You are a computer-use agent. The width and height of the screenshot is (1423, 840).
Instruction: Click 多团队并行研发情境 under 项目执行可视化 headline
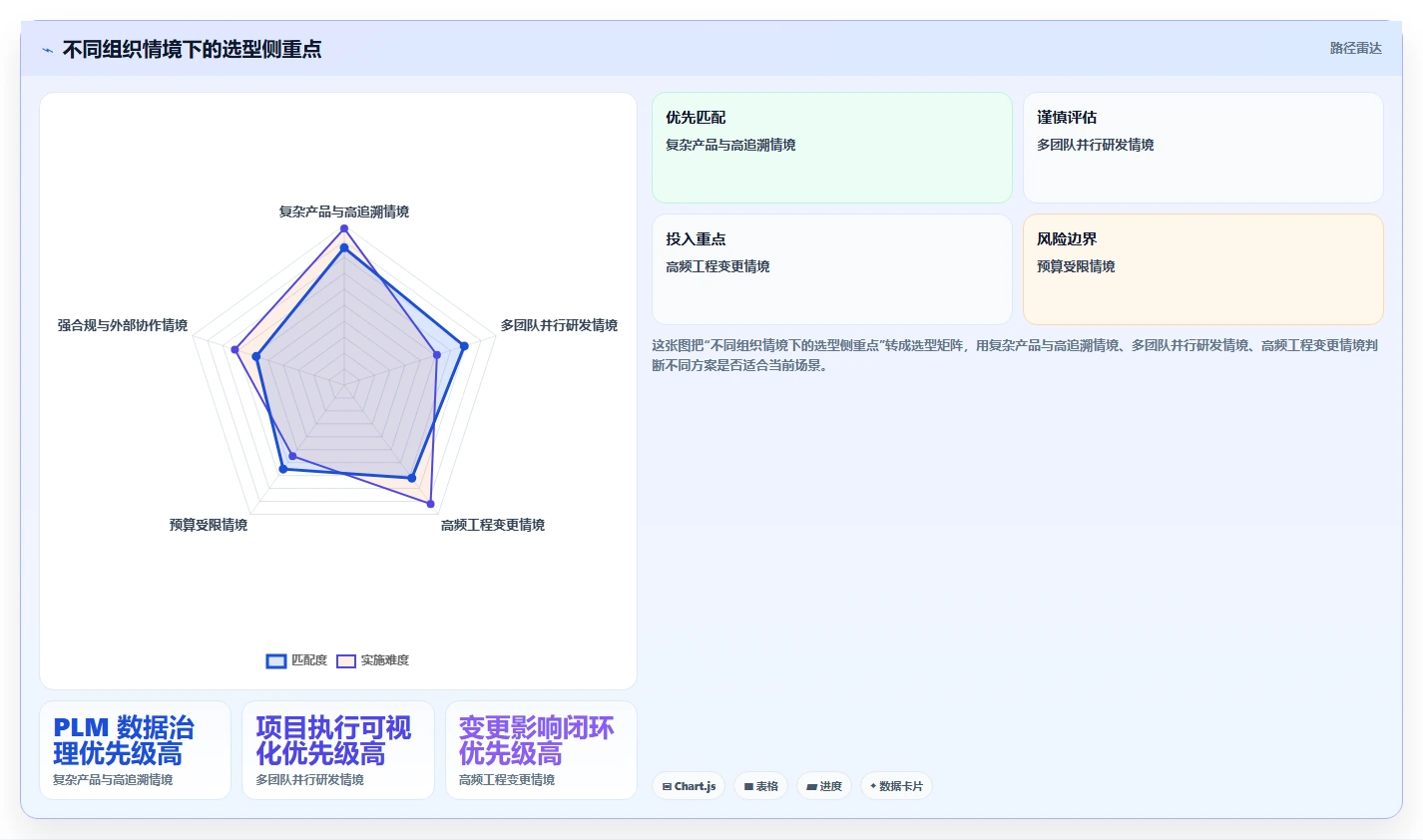[309, 780]
